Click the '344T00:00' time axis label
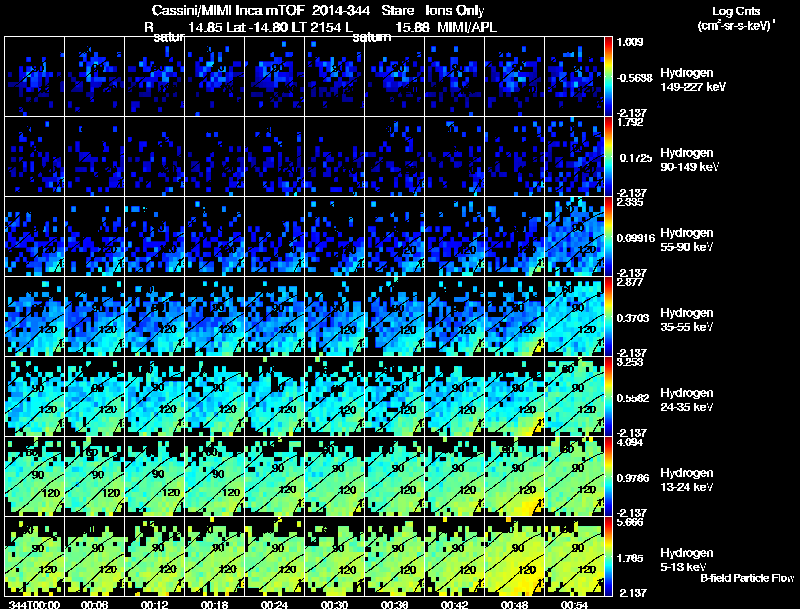Image resolution: width=800 pixels, height=609 pixels. 34,604
